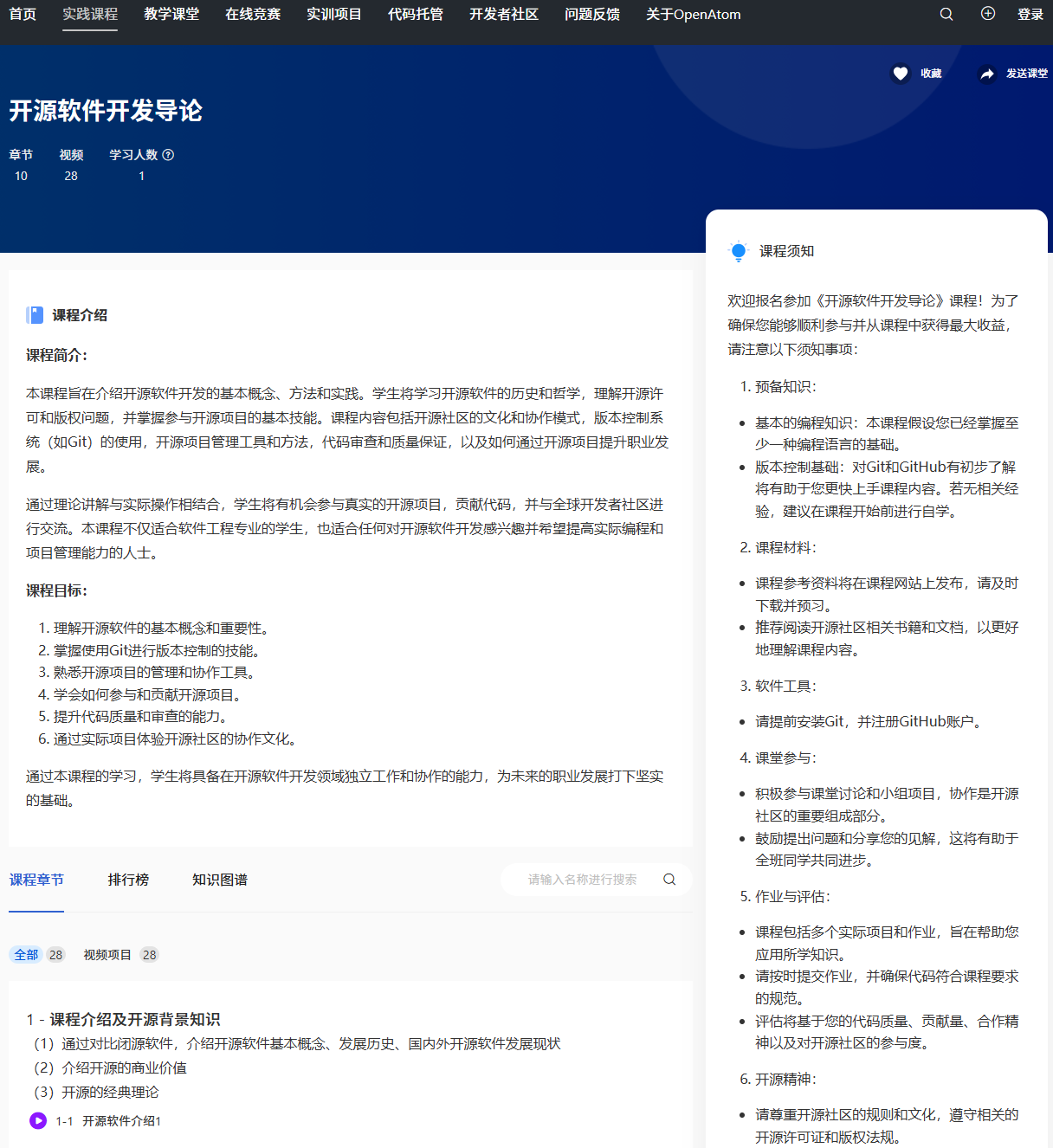Select the 课程章节 tab
Screen dimensions: 1053x1148
36,880
